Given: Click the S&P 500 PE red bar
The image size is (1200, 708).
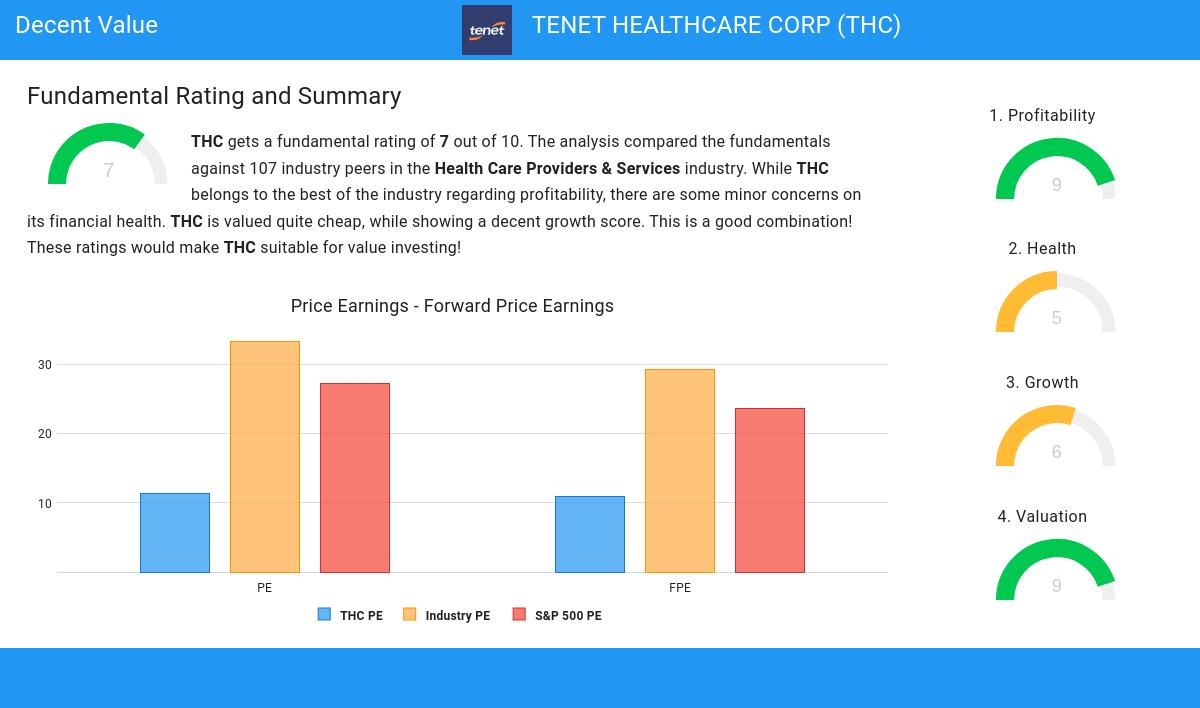Looking at the screenshot, I should point(355,478).
